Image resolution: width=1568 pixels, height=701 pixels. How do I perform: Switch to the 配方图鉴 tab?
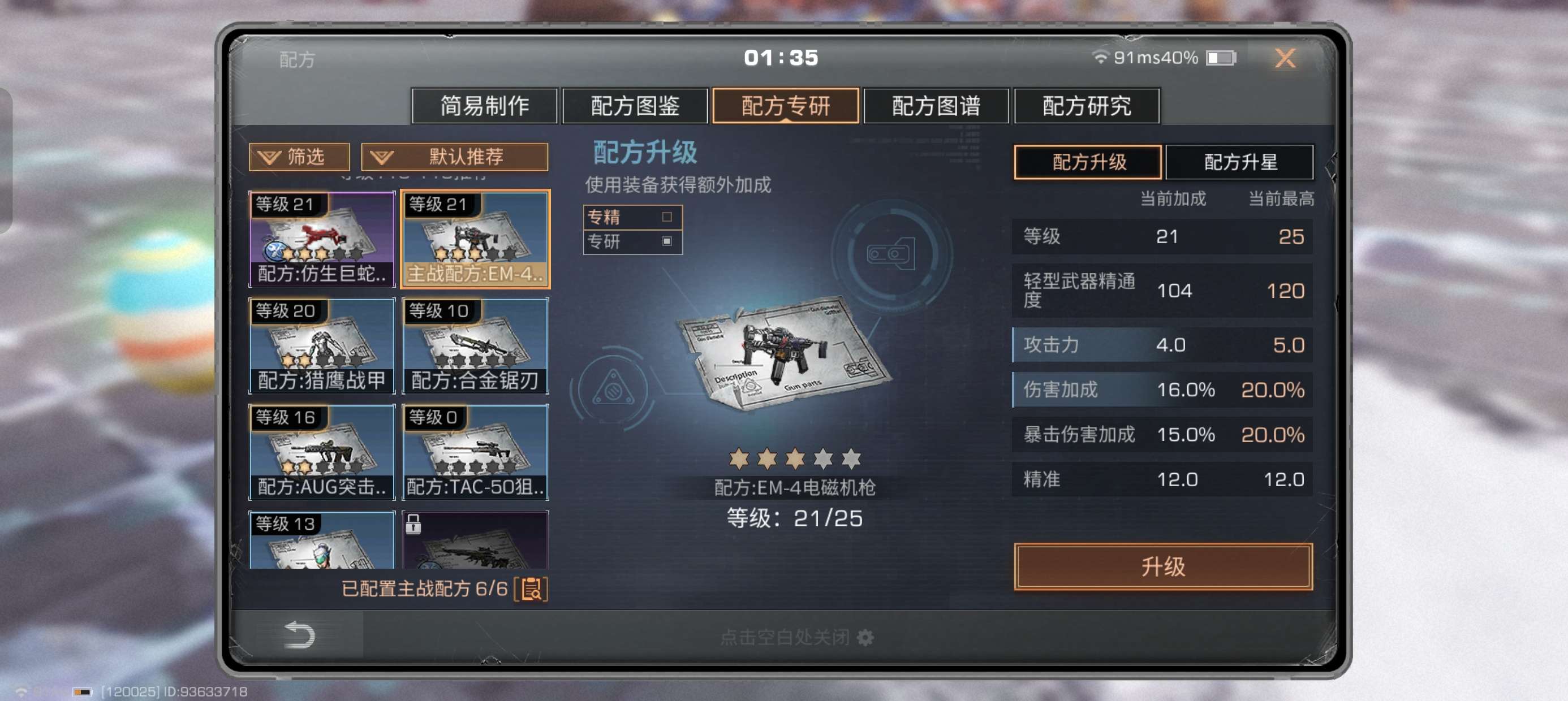635,106
